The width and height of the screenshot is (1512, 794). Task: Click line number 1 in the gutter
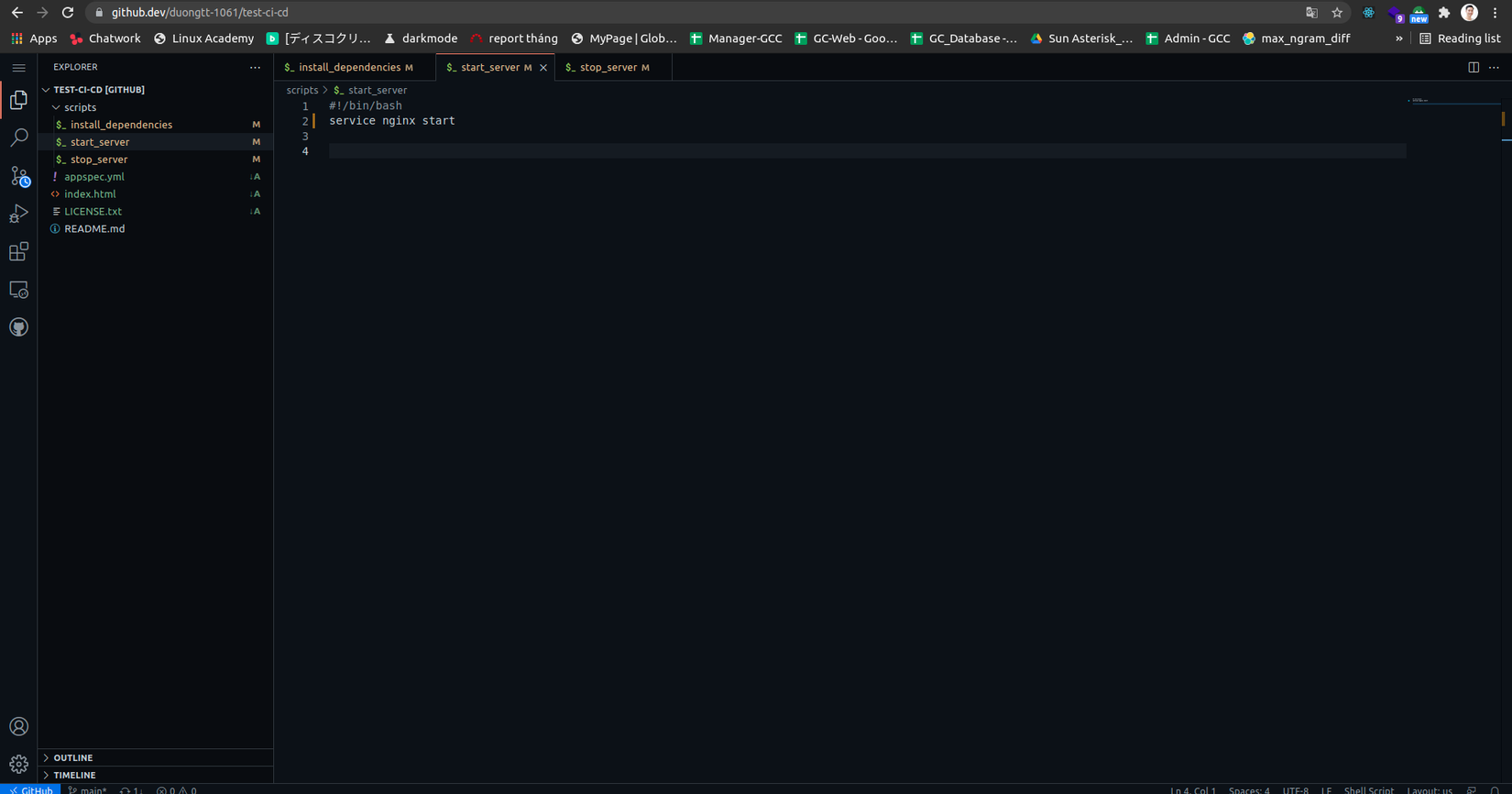(x=305, y=106)
